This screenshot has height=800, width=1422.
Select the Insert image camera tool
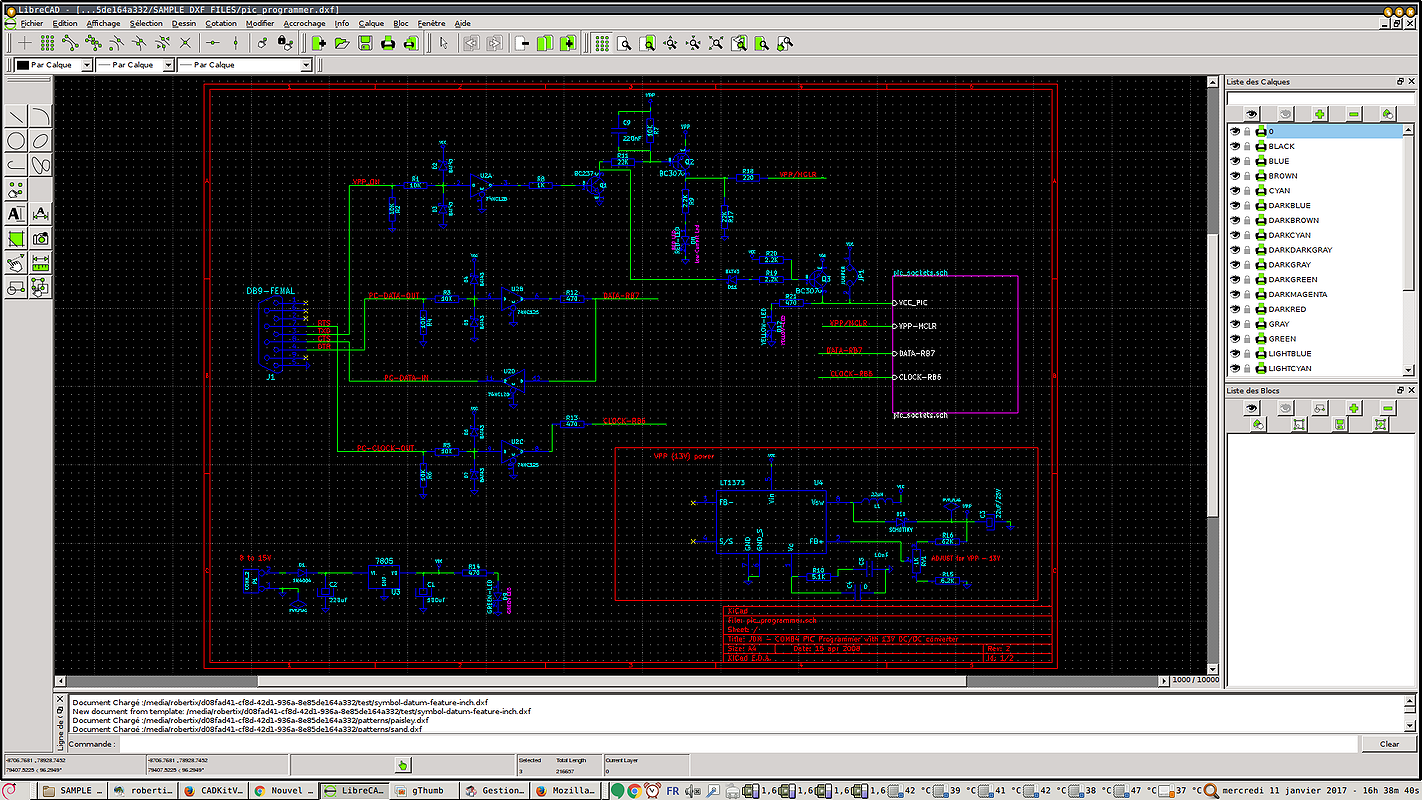click(x=40, y=238)
